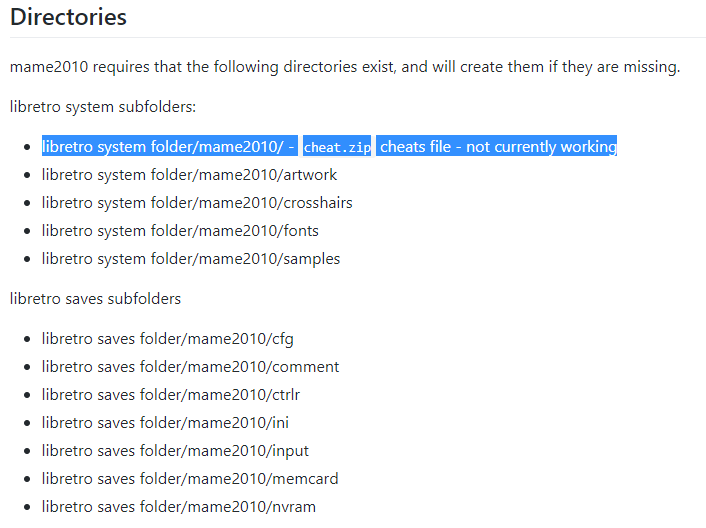
Task: Click the mame2010/nvram saves folder entry
Action: (x=179, y=506)
